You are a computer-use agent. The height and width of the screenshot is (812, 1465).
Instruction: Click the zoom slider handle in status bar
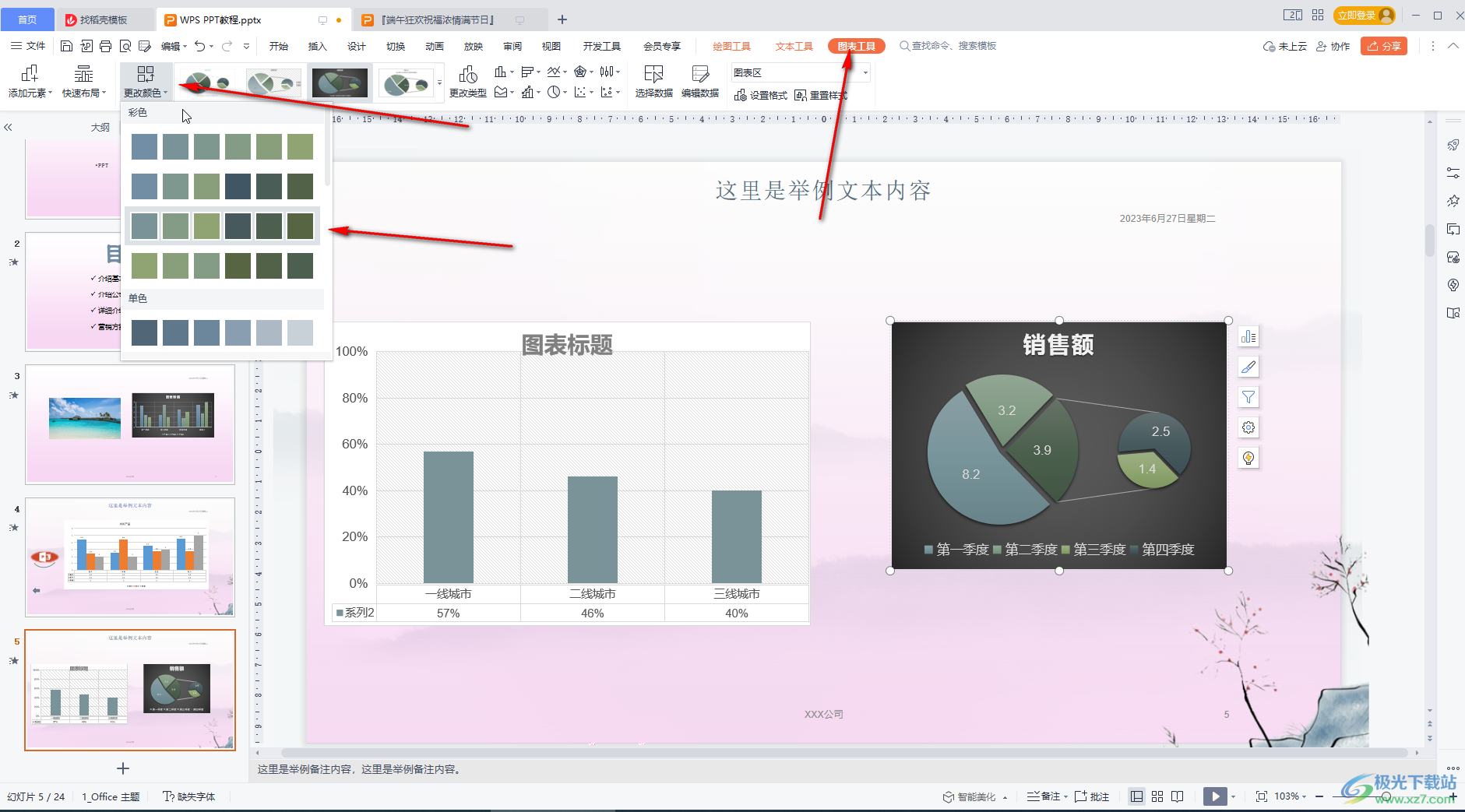[x=1386, y=796]
